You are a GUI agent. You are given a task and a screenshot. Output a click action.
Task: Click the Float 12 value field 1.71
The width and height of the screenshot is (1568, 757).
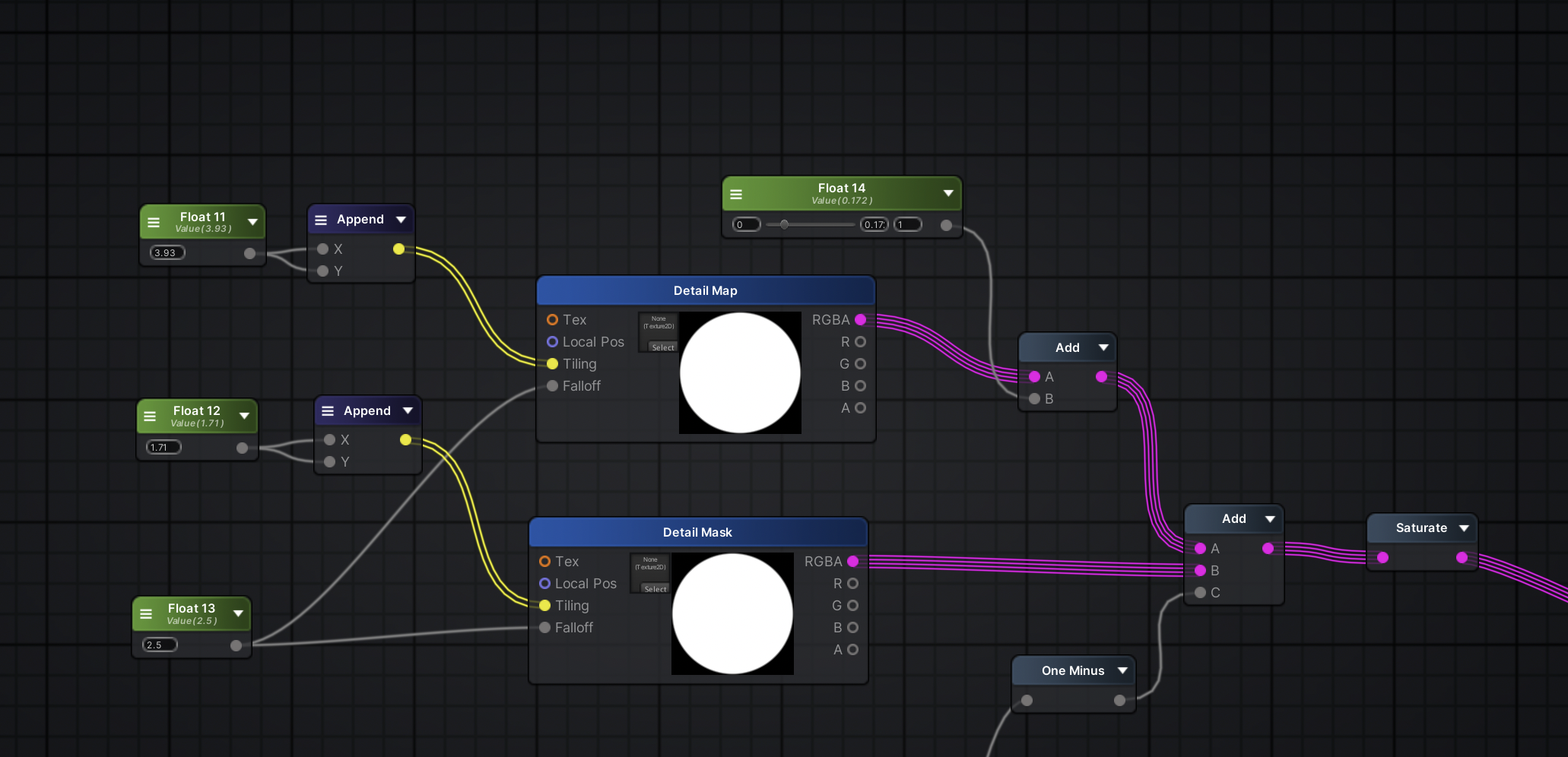pos(163,448)
